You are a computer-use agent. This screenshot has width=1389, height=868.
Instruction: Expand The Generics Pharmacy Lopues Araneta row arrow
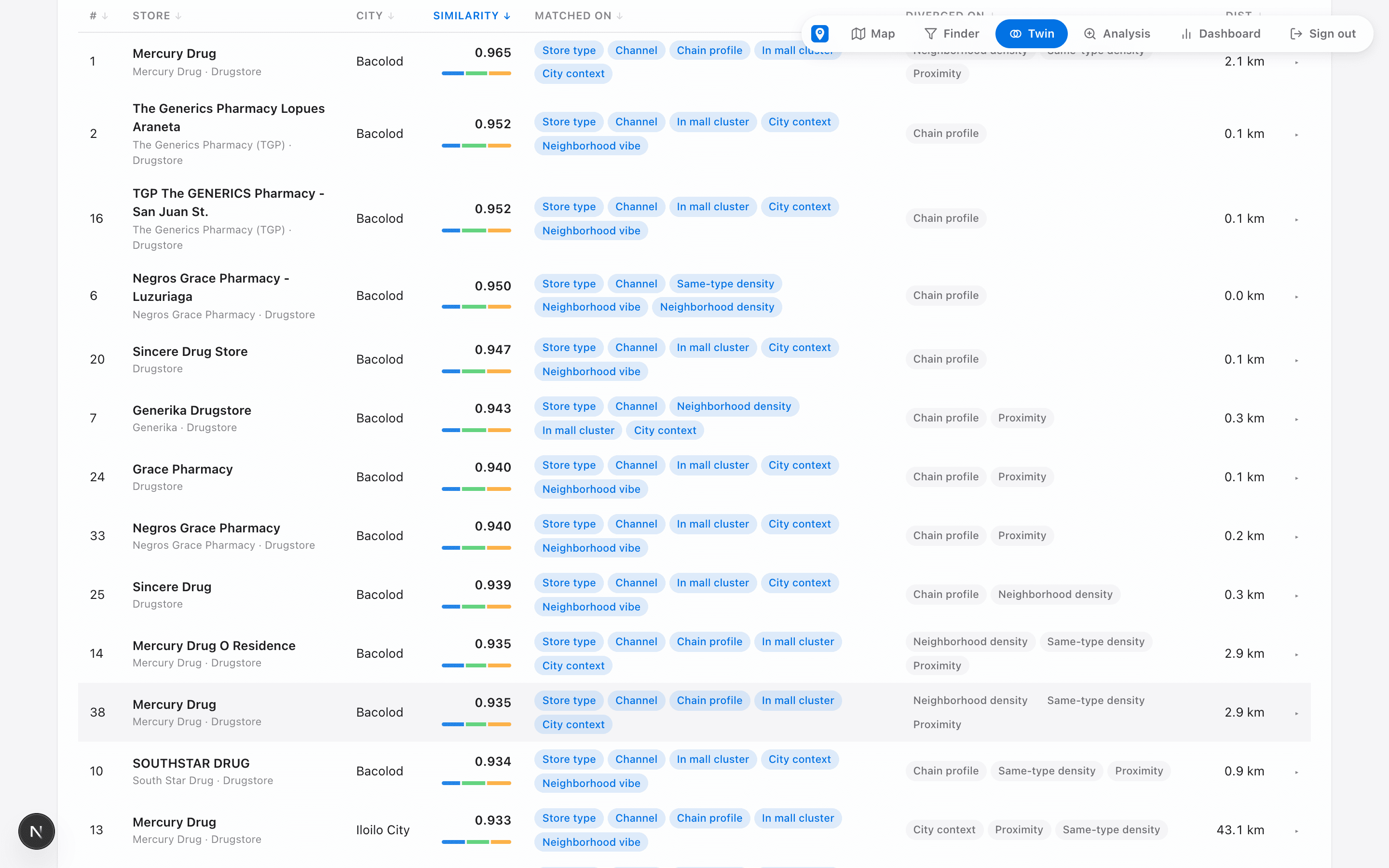pyautogui.click(x=1296, y=135)
